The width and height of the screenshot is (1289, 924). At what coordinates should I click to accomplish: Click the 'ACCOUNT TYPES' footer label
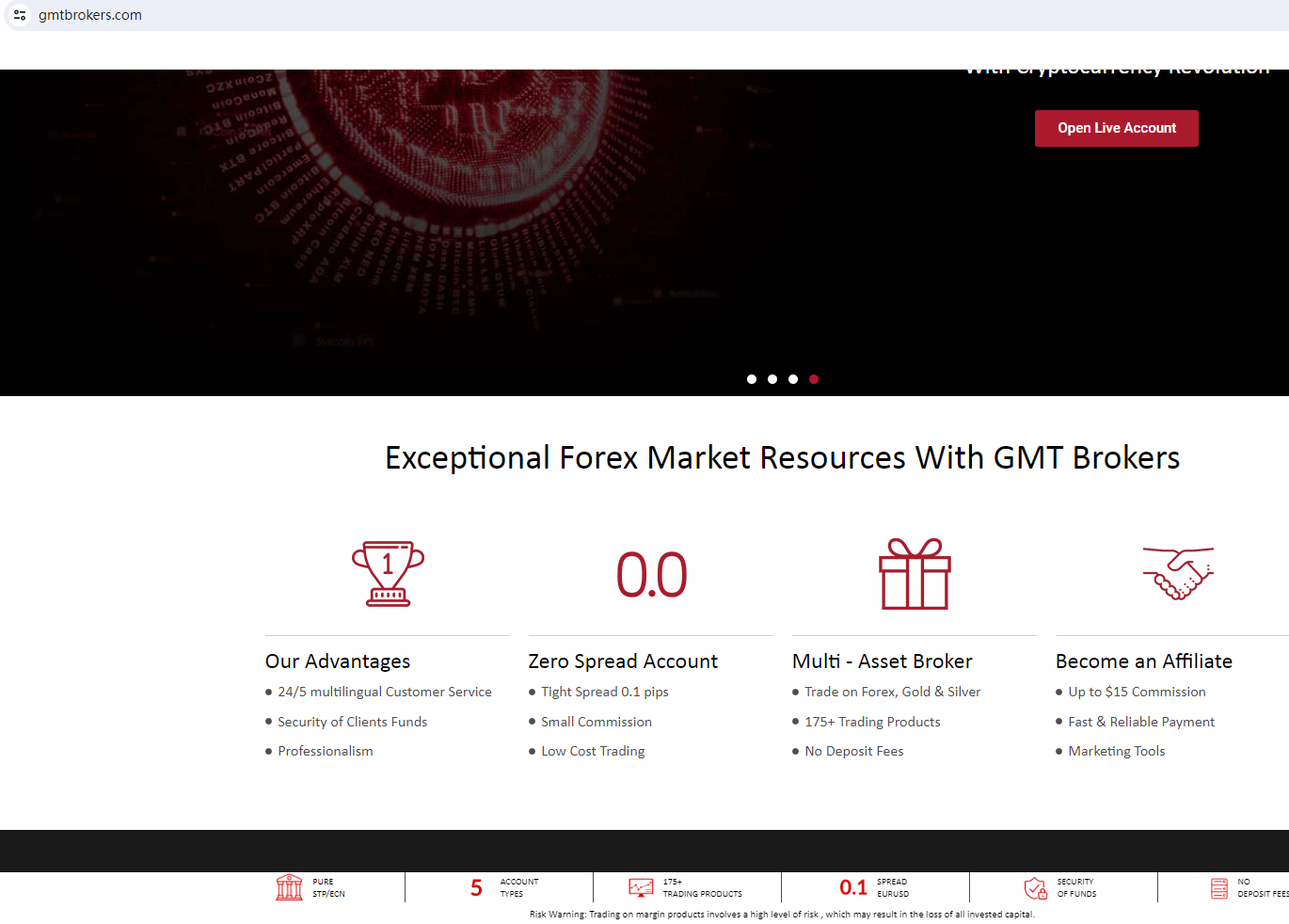click(x=519, y=888)
